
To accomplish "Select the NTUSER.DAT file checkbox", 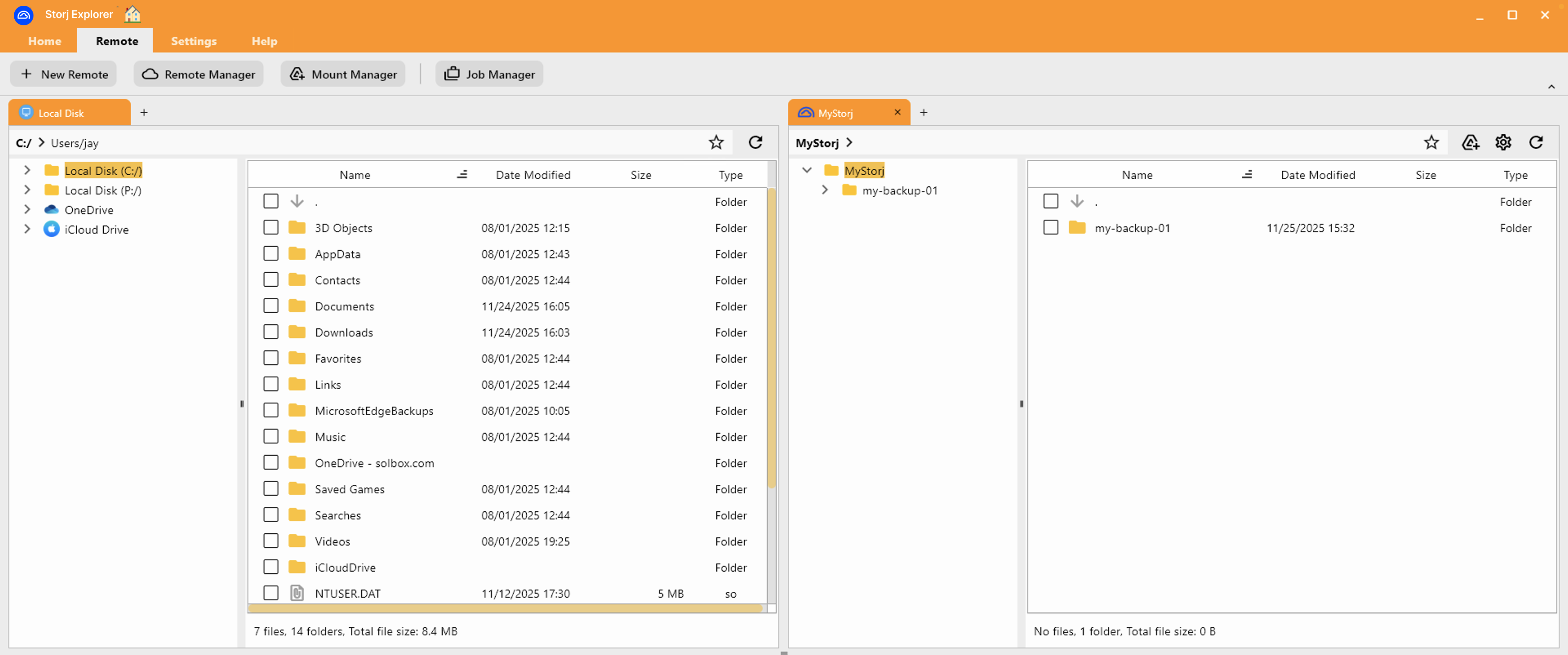I will [271, 593].
